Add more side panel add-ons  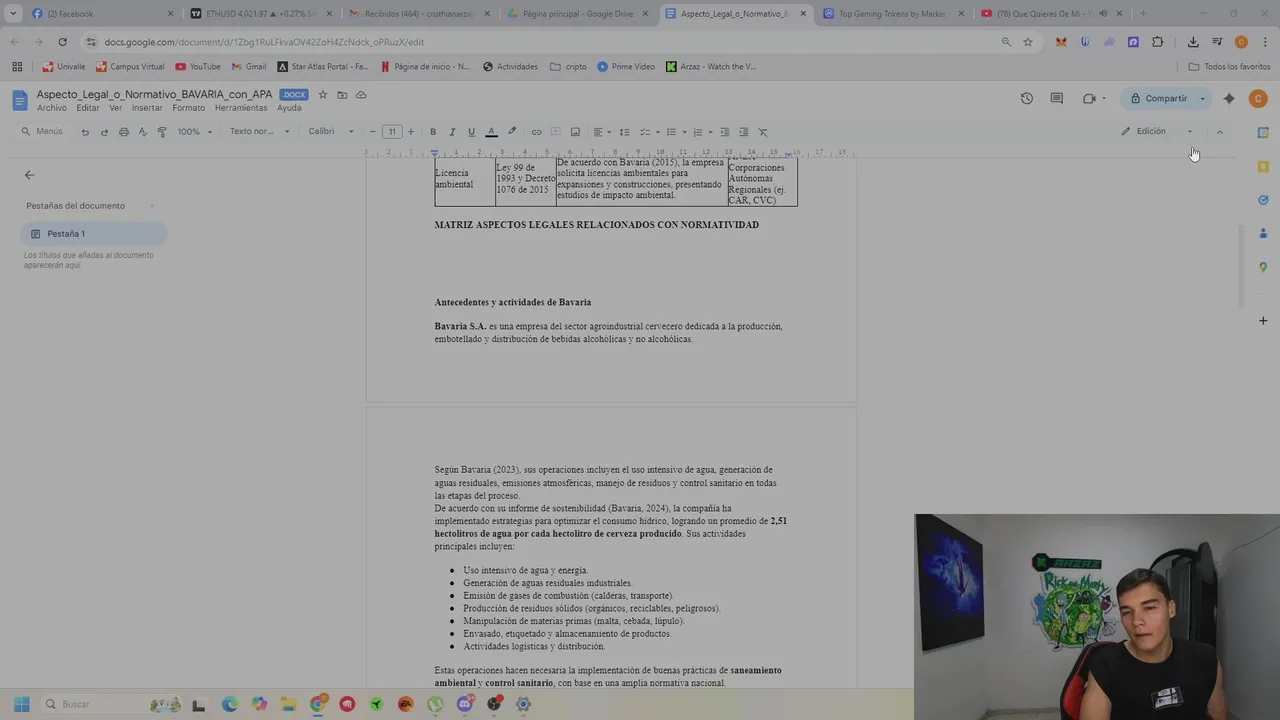[x=1263, y=321]
